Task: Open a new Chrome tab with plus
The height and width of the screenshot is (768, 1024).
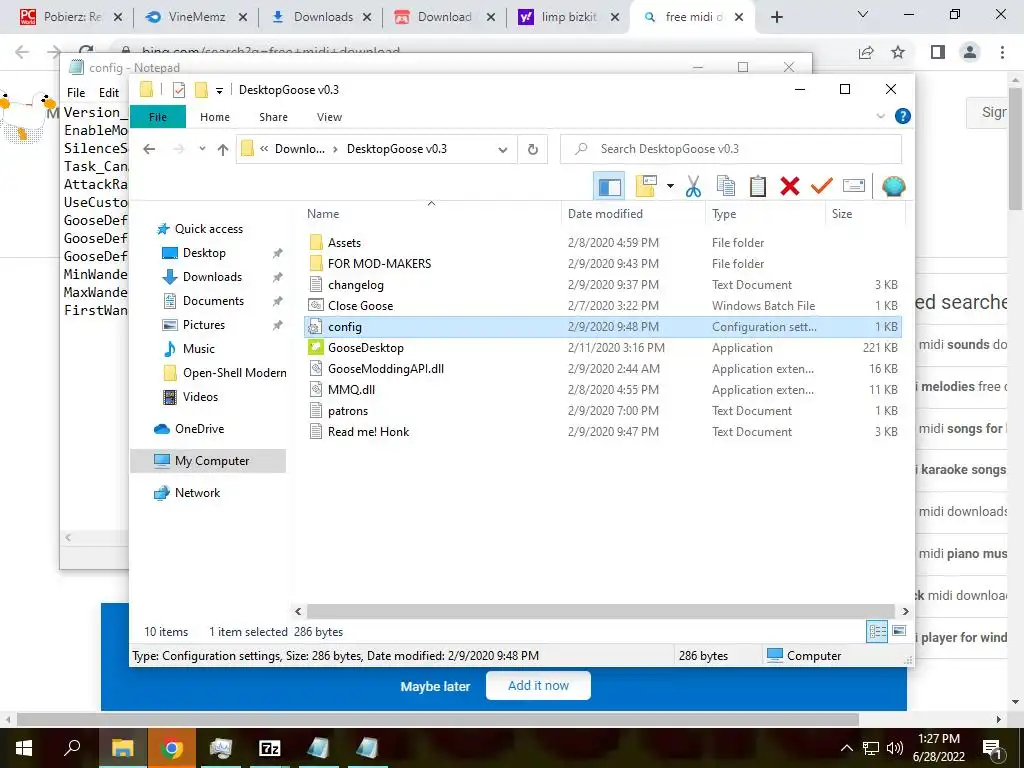Action: coord(776,17)
